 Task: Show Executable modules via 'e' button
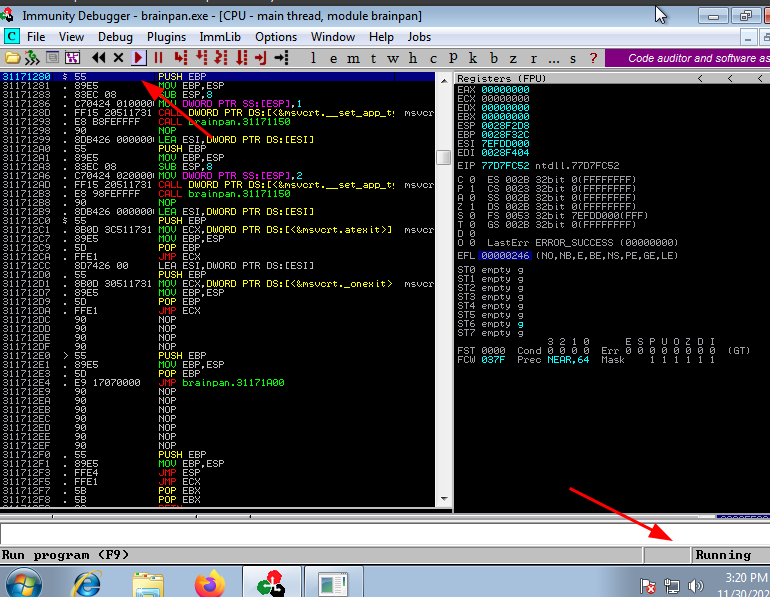pos(333,58)
